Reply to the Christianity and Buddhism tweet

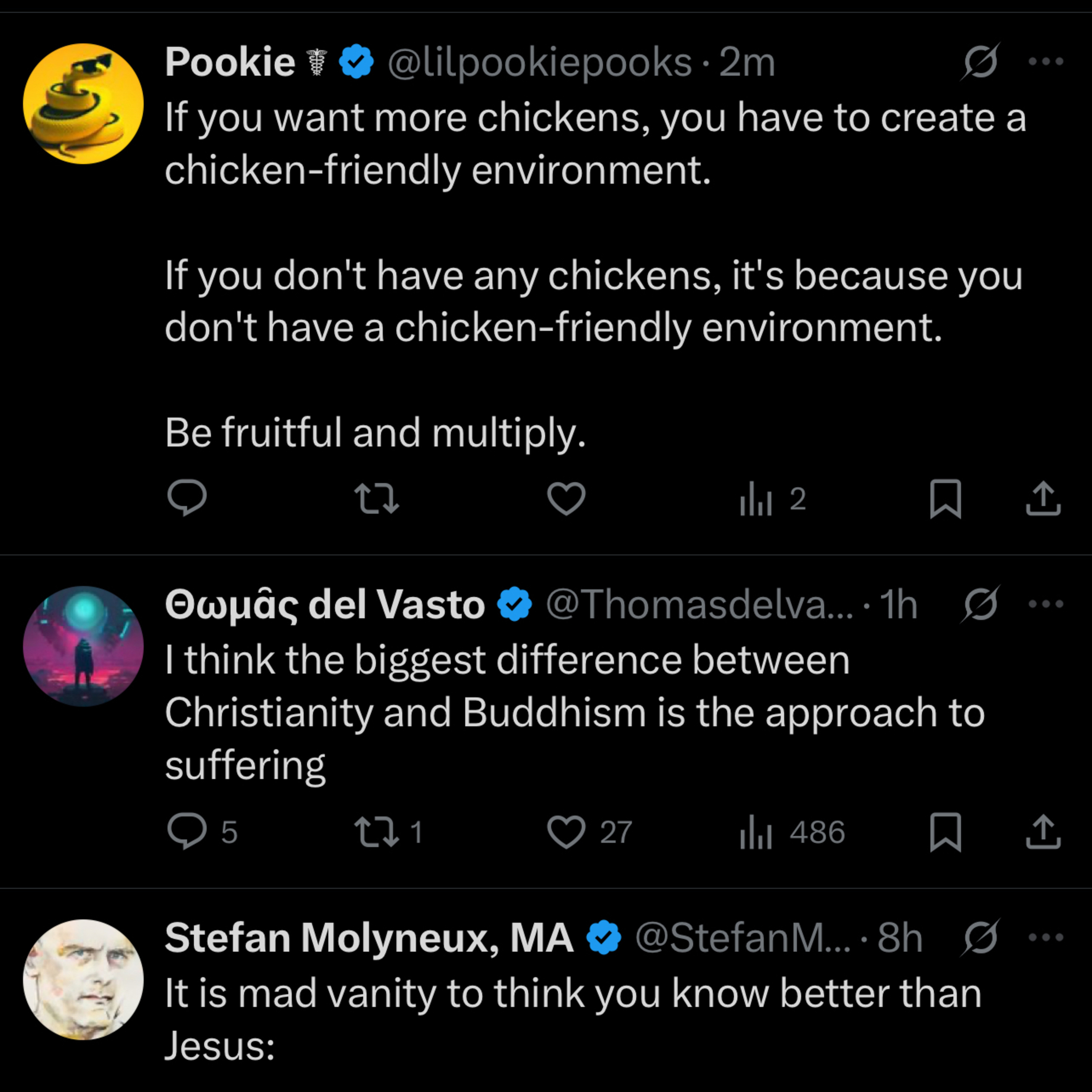[x=187, y=831]
